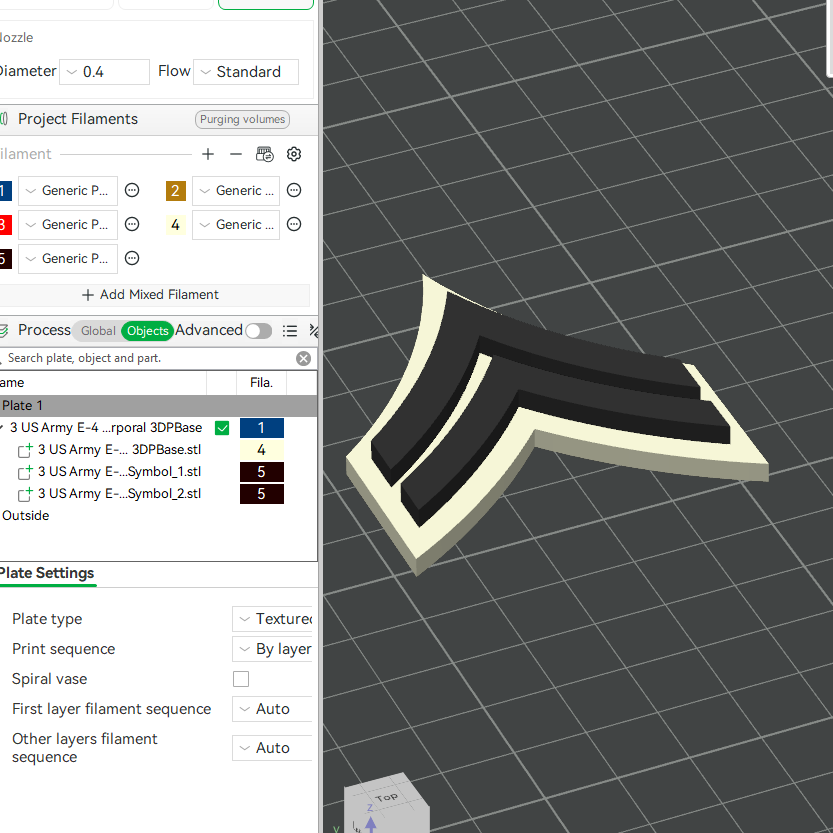Image resolution: width=833 pixels, height=833 pixels.
Task: Switch process scope to Global
Action: coord(98,331)
